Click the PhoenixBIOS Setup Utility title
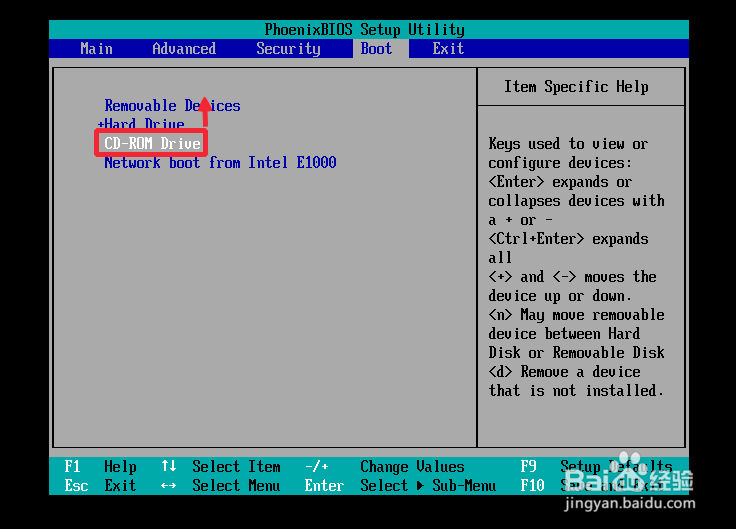Image resolution: width=736 pixels, height=529 pixels. [x=365, y=30]
